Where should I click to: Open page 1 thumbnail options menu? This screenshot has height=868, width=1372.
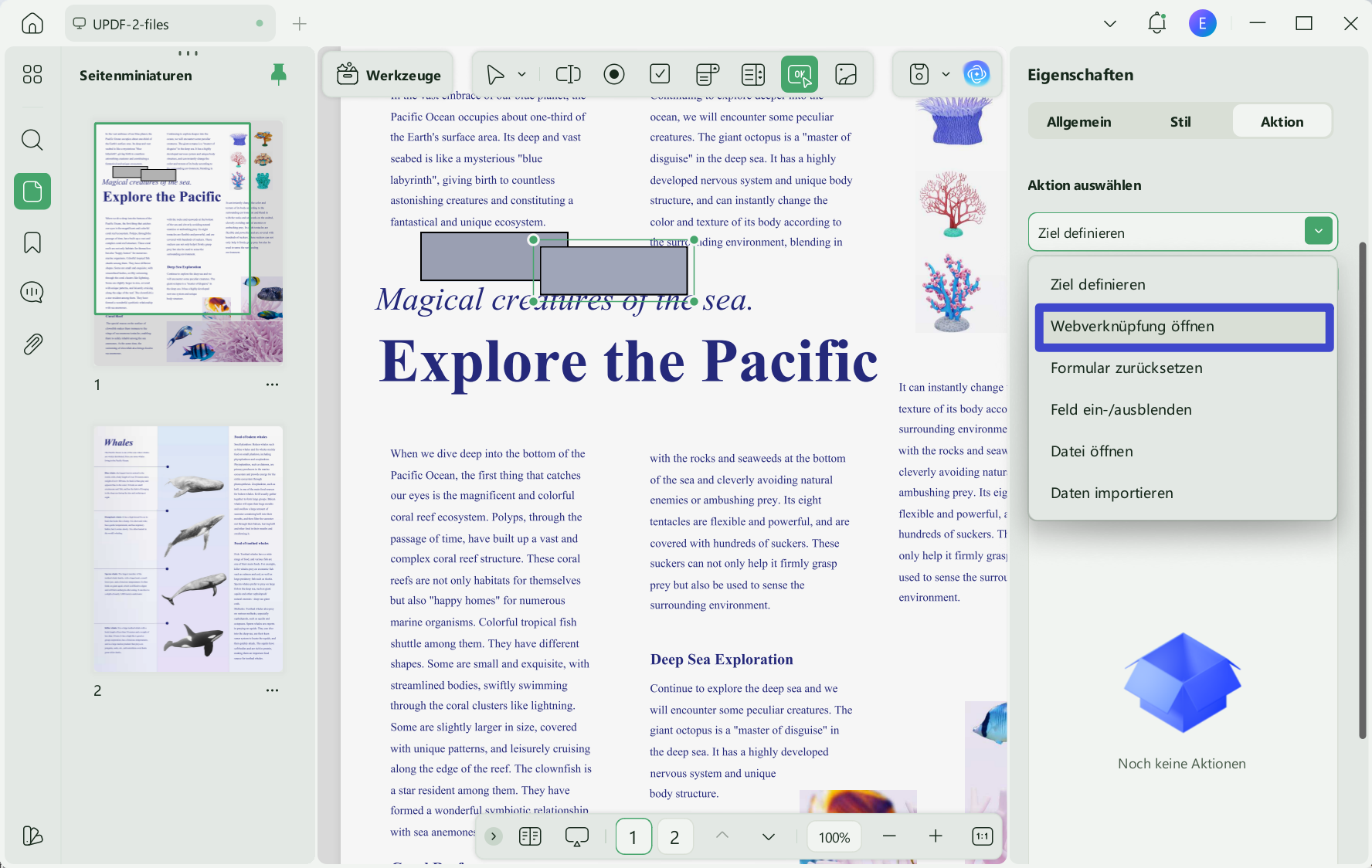click(272, 384)
